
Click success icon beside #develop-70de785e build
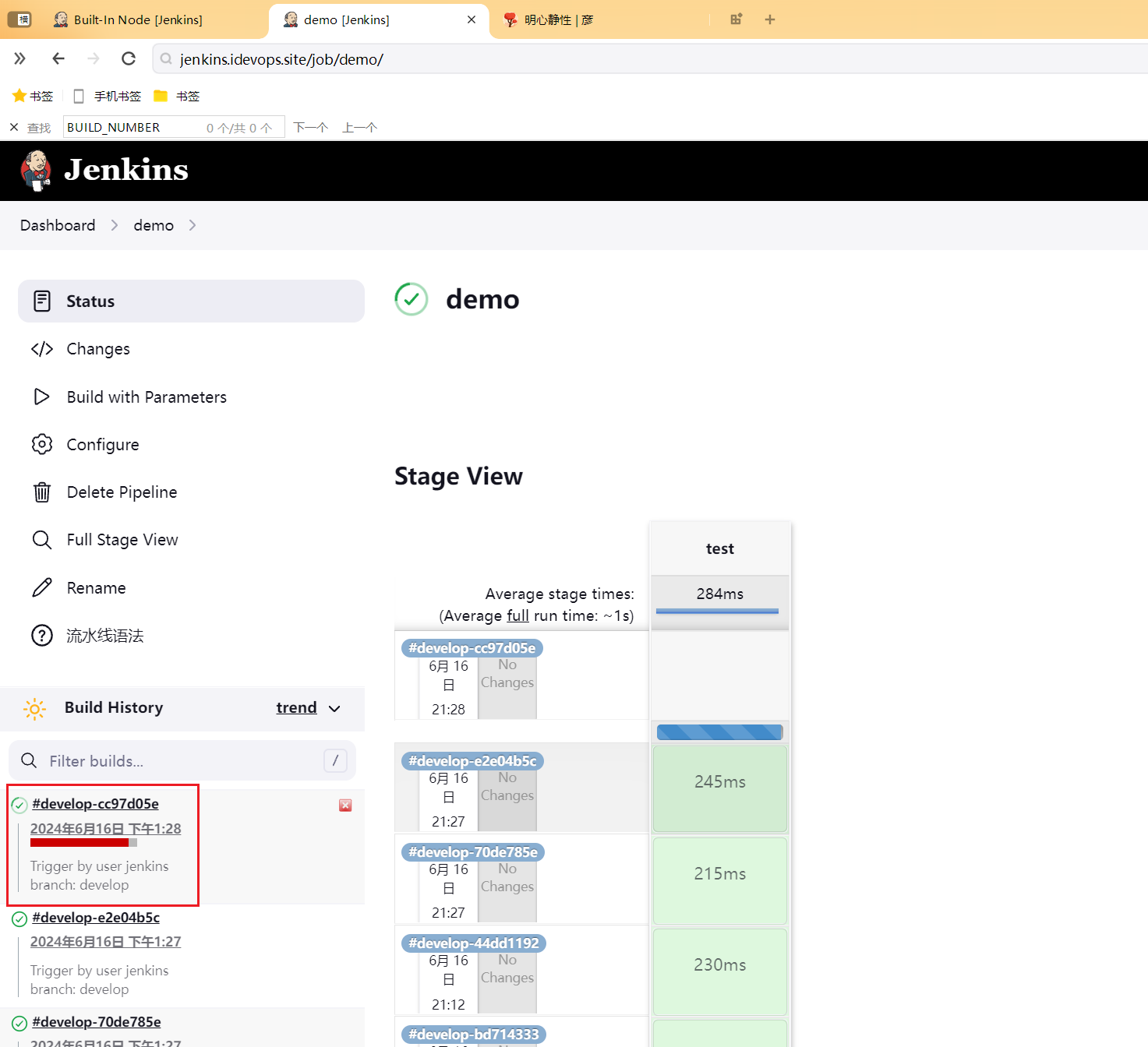point(19,1023)
